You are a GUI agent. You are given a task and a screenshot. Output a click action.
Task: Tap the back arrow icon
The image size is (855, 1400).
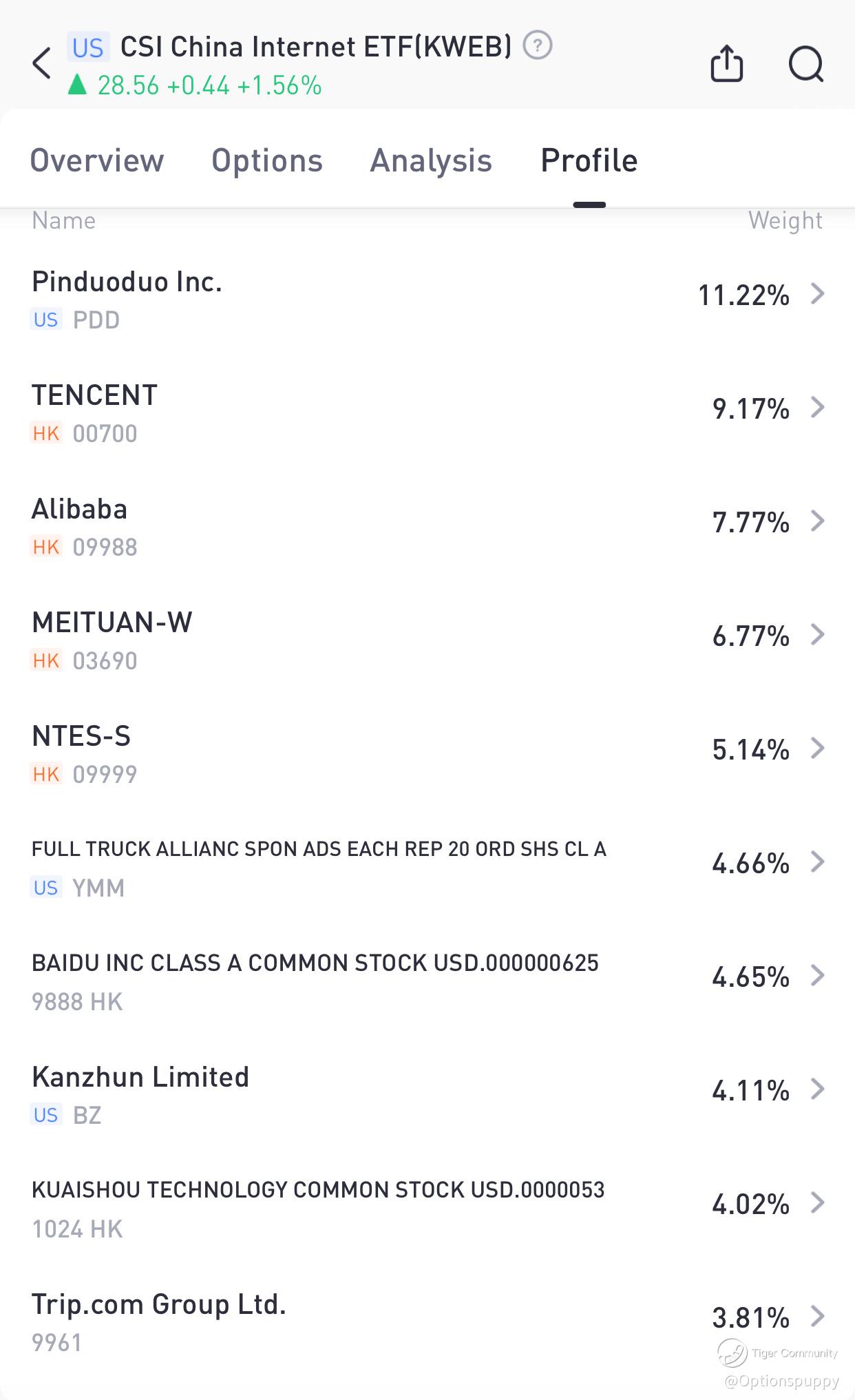click(43, 63)
